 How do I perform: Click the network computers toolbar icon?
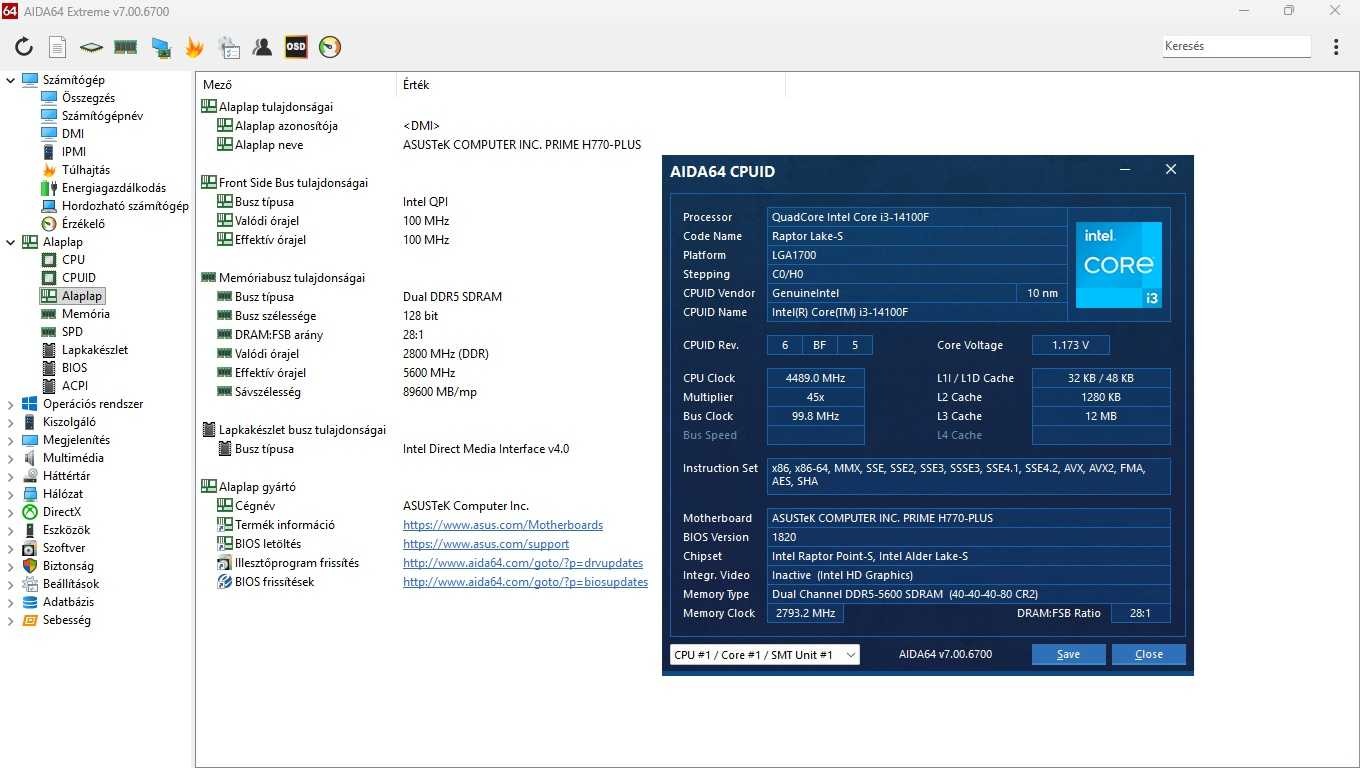click(x=160, y=47)
